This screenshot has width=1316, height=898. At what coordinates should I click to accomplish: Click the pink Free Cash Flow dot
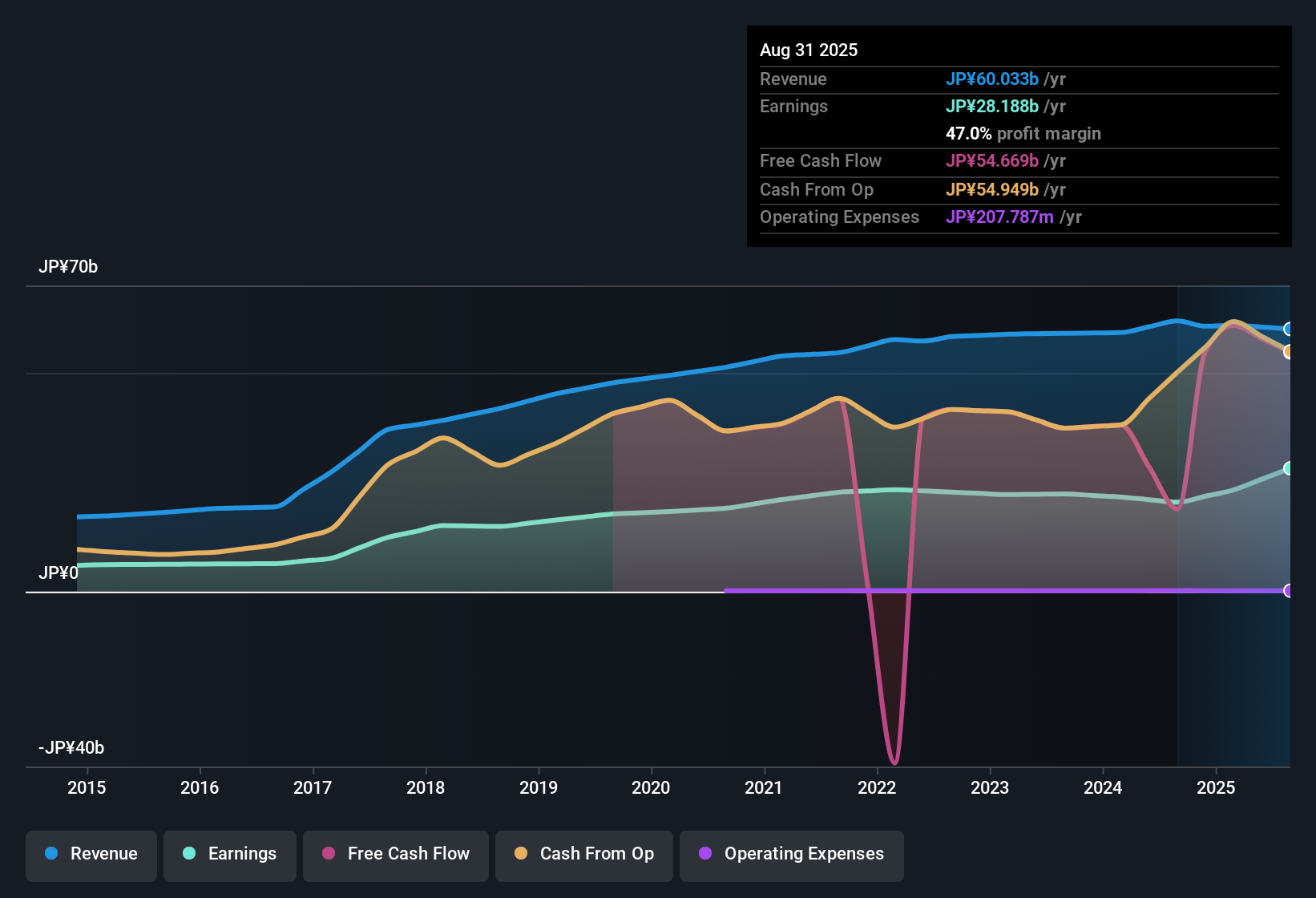329,854
